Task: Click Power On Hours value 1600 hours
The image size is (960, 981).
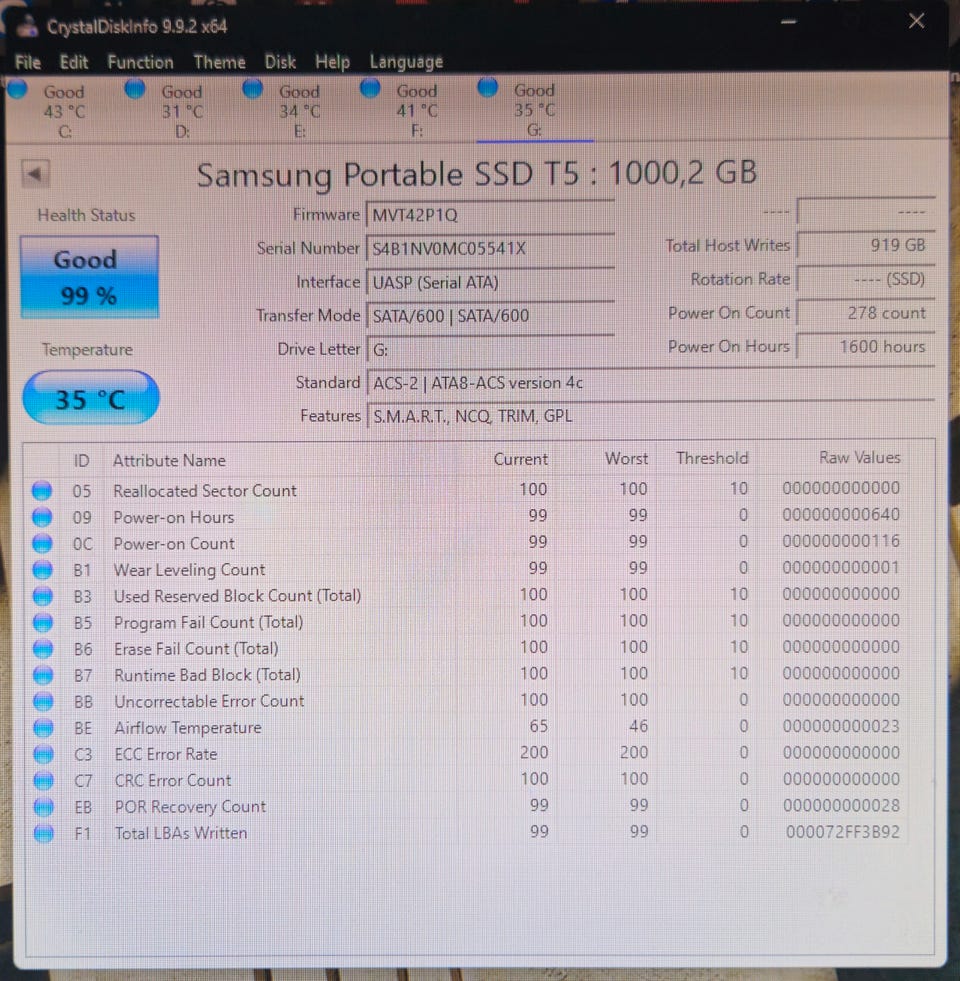Action: (x=866, y=347)
